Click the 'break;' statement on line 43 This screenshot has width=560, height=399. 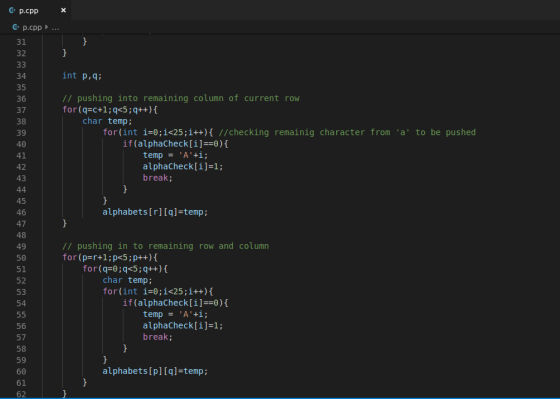coord(158,178)
